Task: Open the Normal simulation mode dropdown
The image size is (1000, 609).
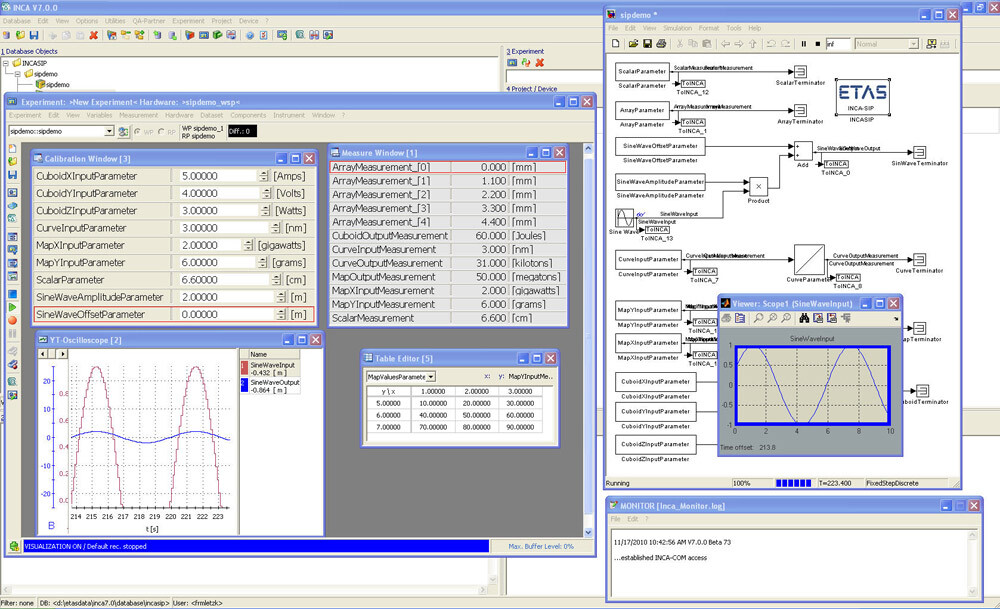Action: pos(913,44)
